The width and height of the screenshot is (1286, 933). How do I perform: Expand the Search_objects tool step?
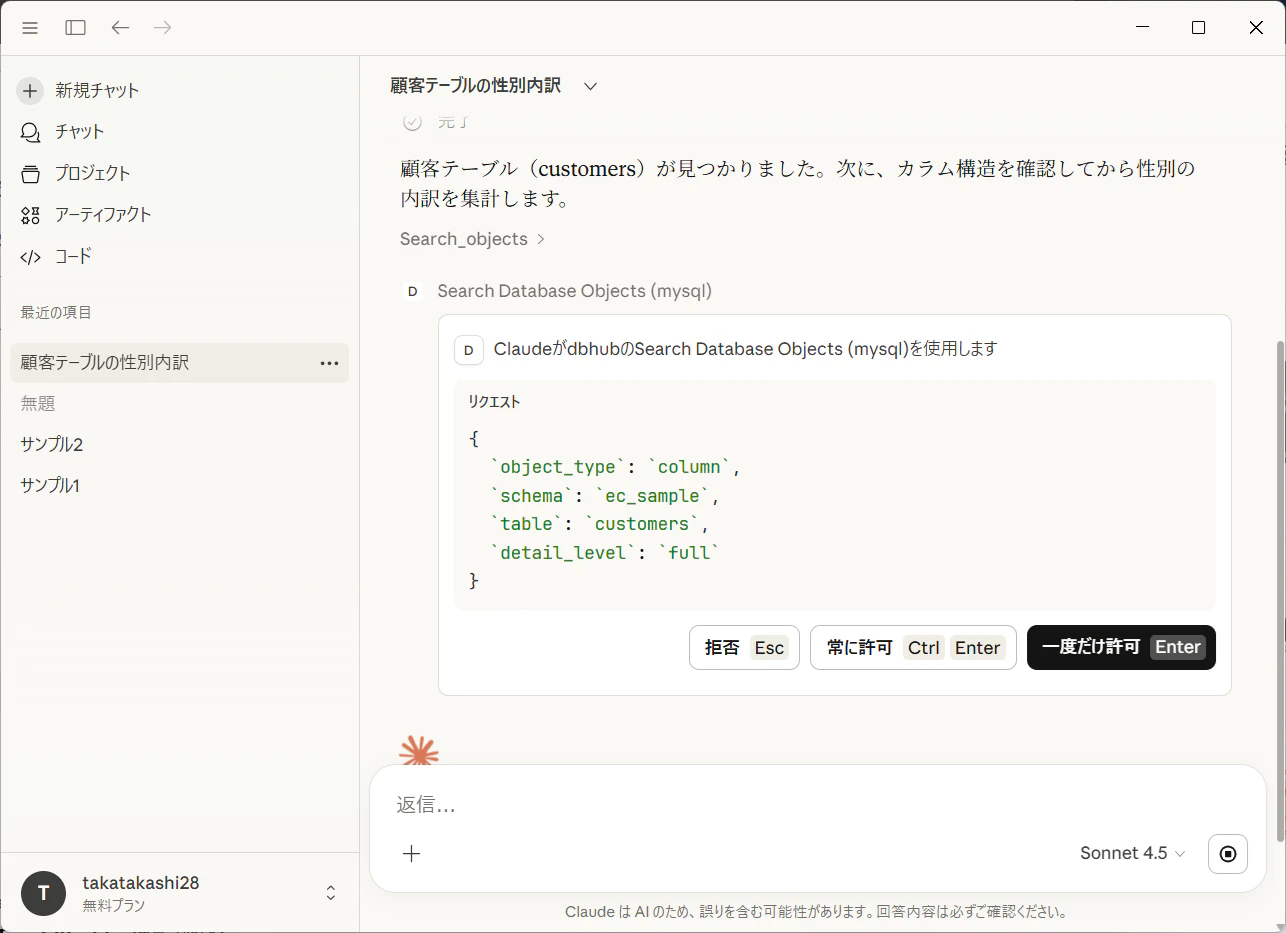point(473,239)
